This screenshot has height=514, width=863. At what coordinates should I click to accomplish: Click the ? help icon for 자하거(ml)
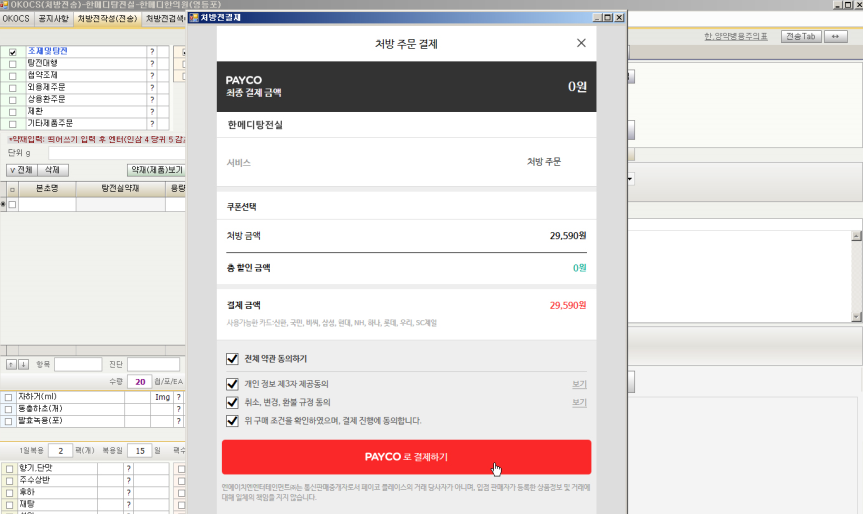point(179,397)
